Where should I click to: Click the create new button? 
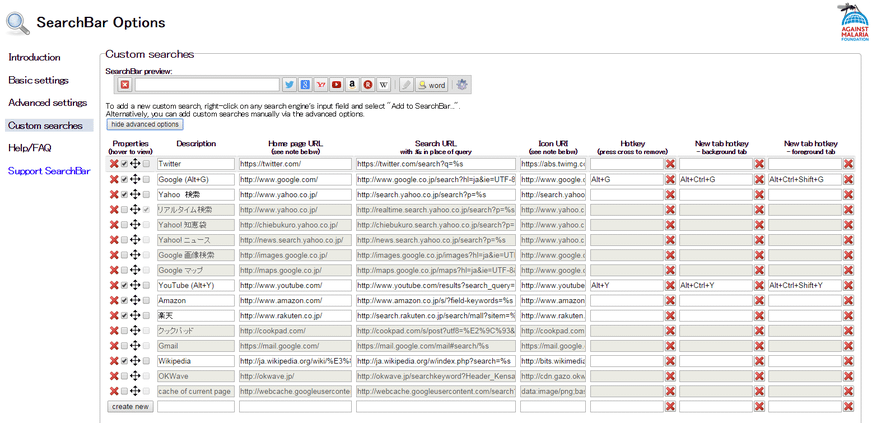[x=130, y=406]
